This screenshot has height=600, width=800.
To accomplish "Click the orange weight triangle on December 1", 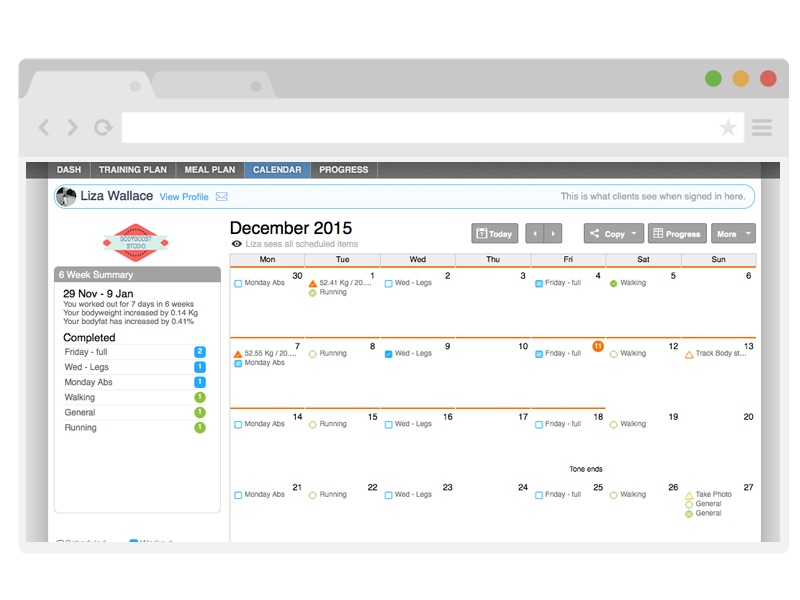I will [x=313, y=283].
